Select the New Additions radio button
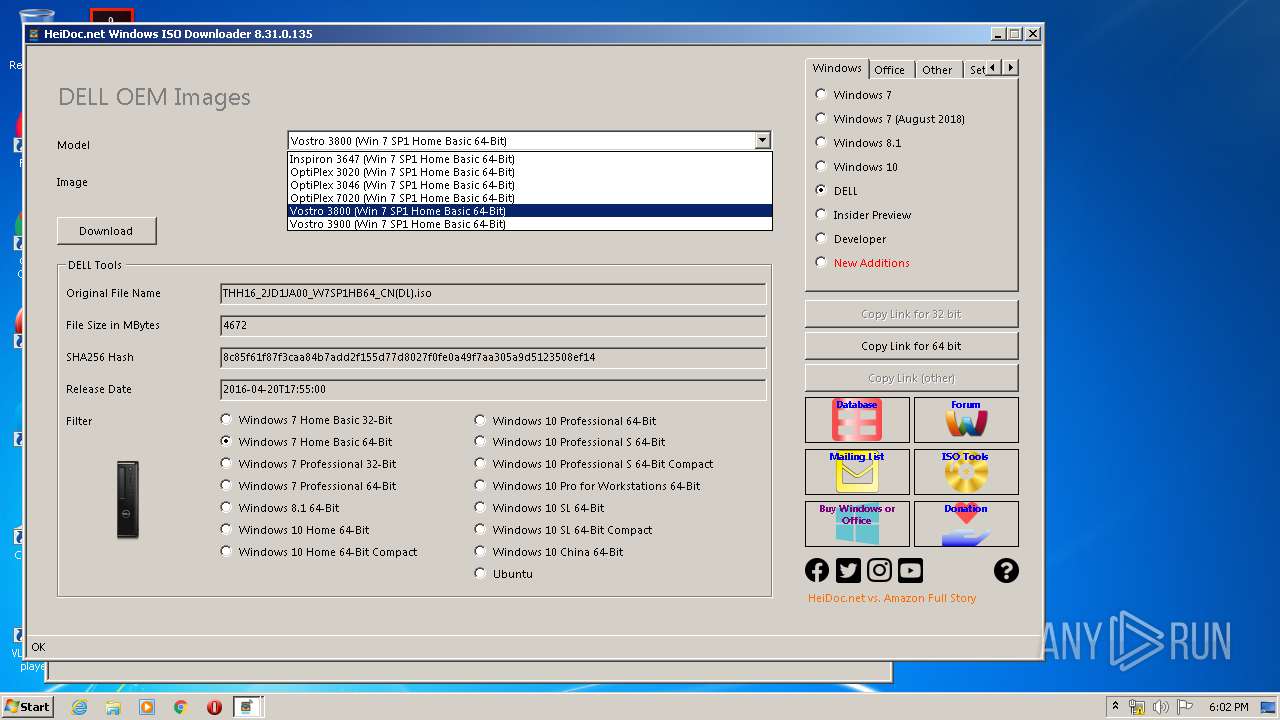Image resolution: width=1280 pixels, height=720 pixels. (x=821, y=262)
